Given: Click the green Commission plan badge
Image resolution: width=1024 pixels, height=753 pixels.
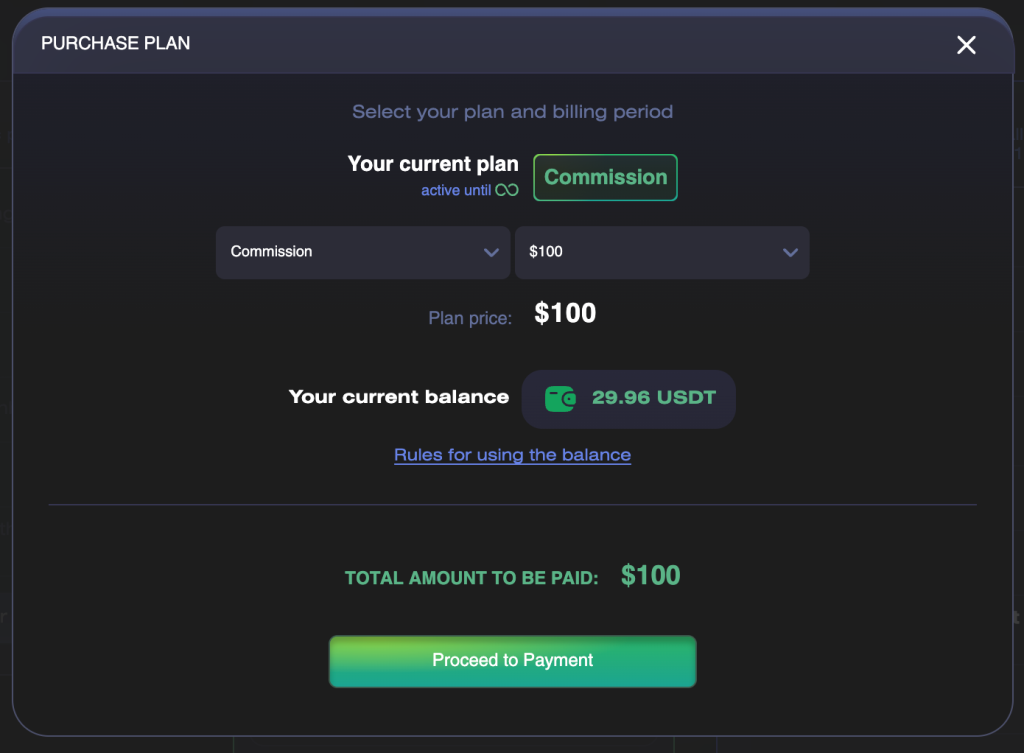Looking at the screenshot, I should tap(605, 178).
